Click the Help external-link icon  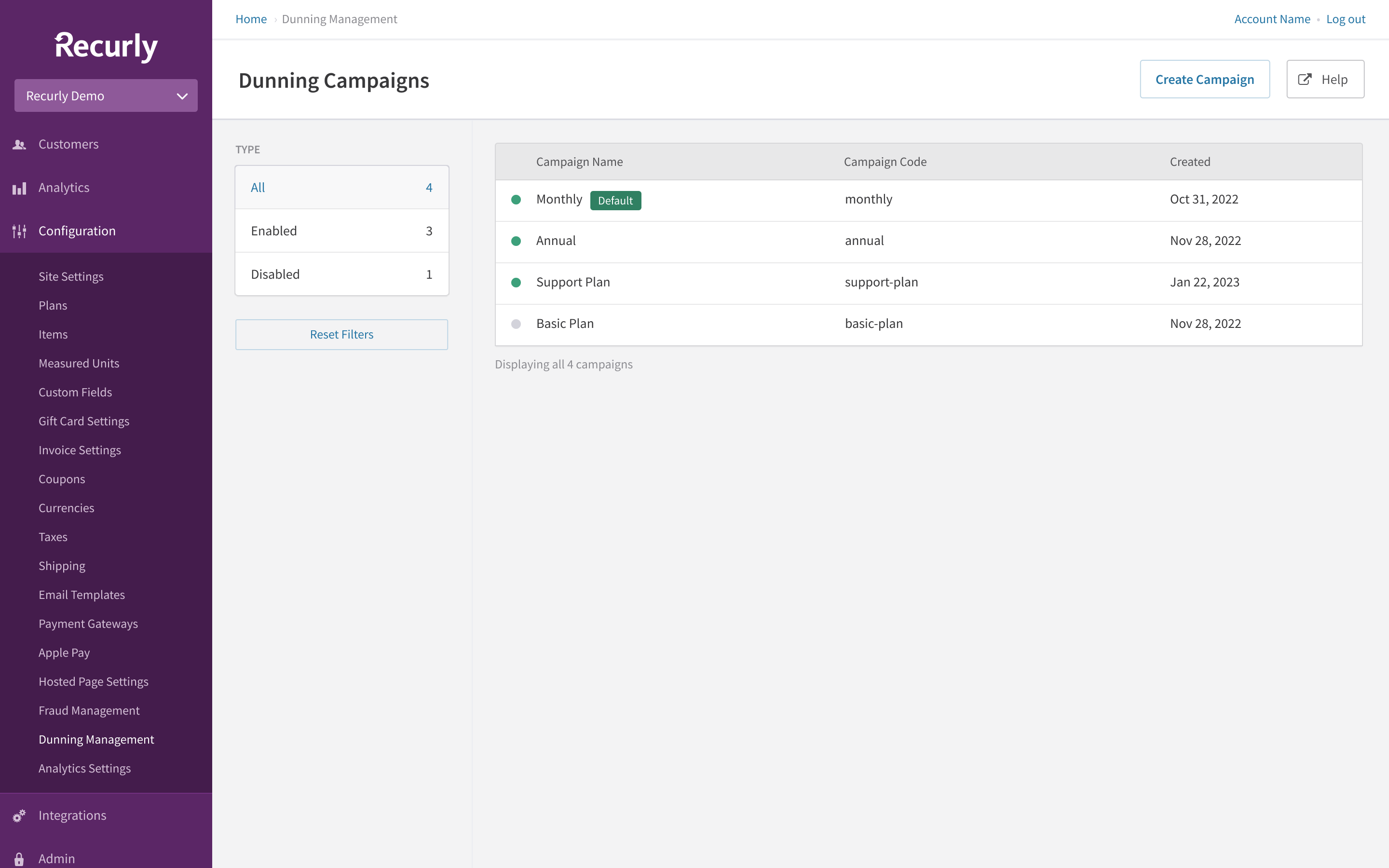tap(1305, 79)
